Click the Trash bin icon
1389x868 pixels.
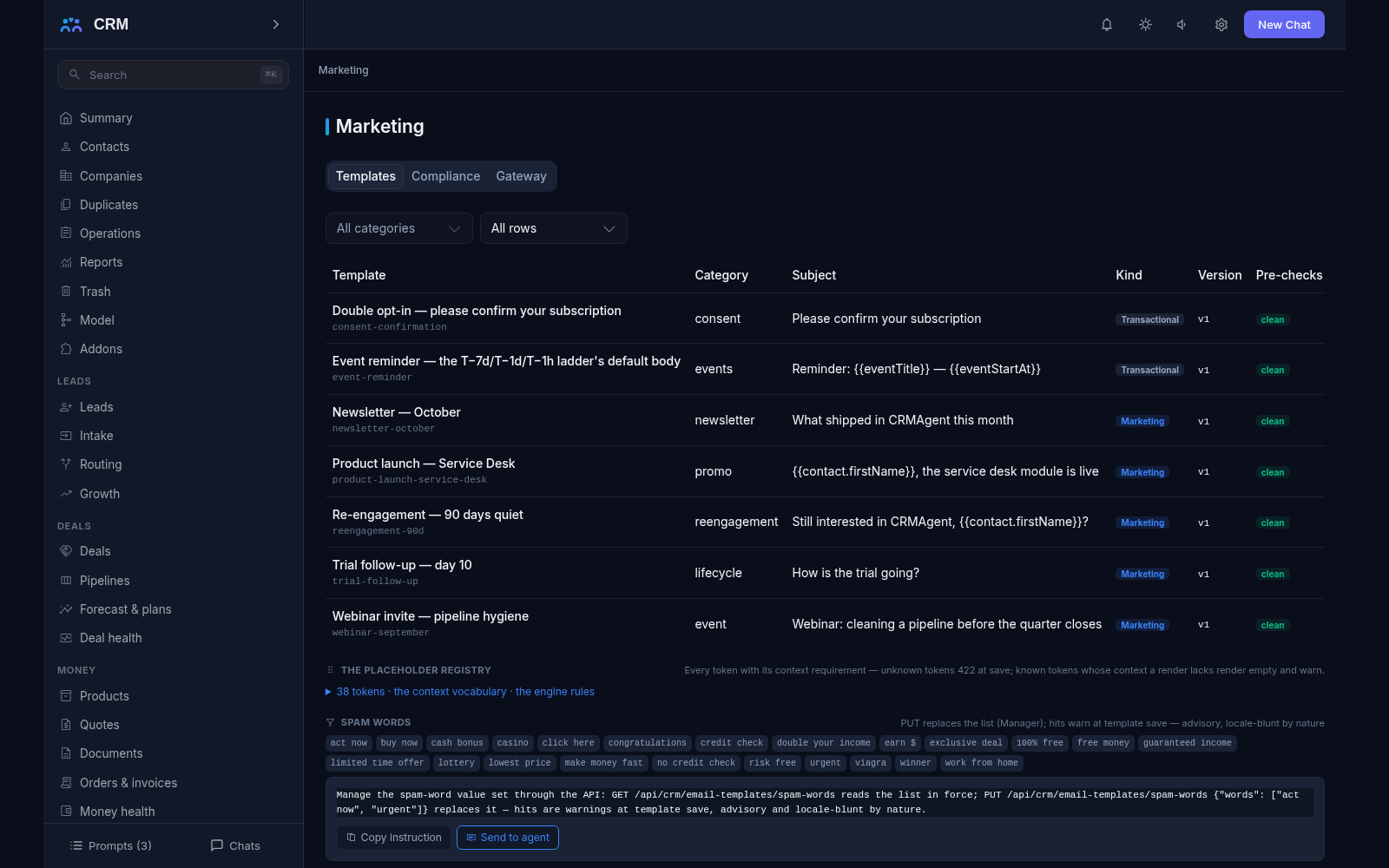tap(66, 292)
